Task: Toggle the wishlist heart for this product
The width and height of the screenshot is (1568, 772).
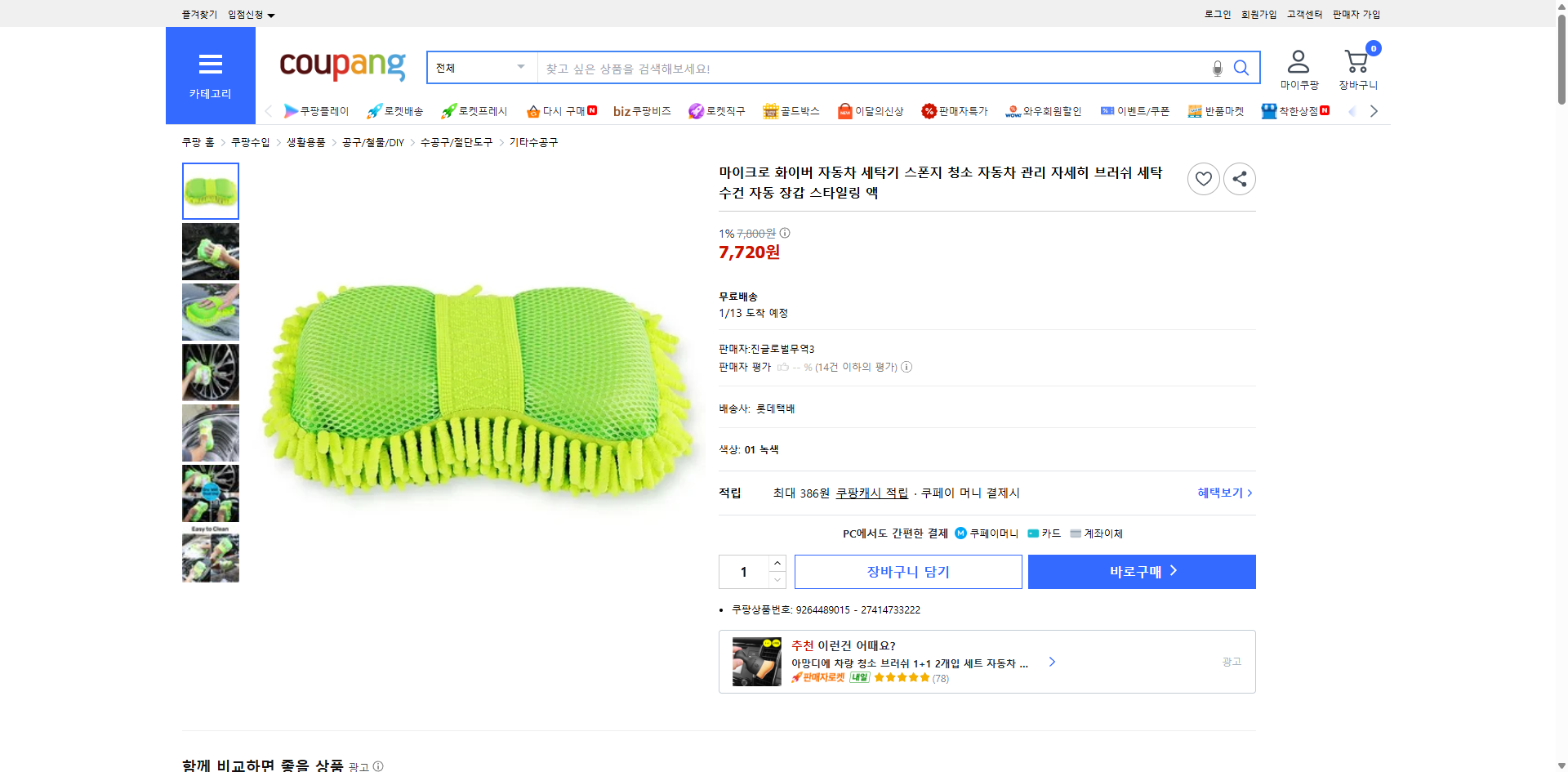Action: point(1203,179)
